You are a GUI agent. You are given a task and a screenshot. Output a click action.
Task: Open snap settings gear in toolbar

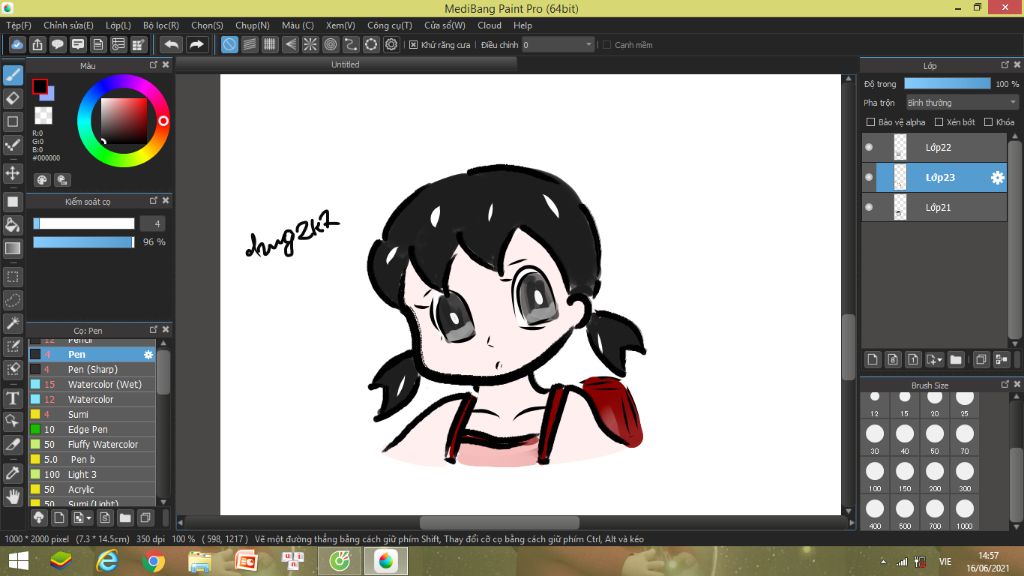(x=391, y=44)
